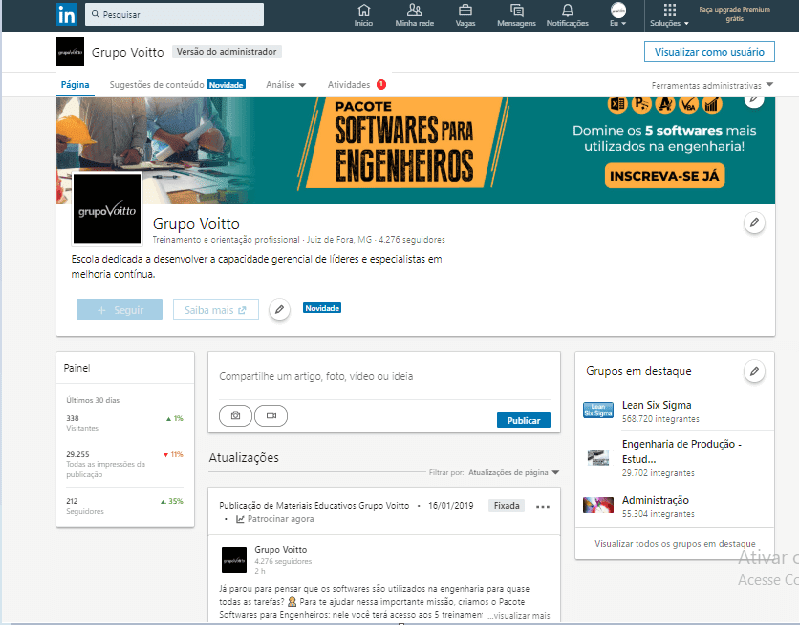Click Visualizar como usuário button
Screen dimensions: 800x625
click(709, 52)
